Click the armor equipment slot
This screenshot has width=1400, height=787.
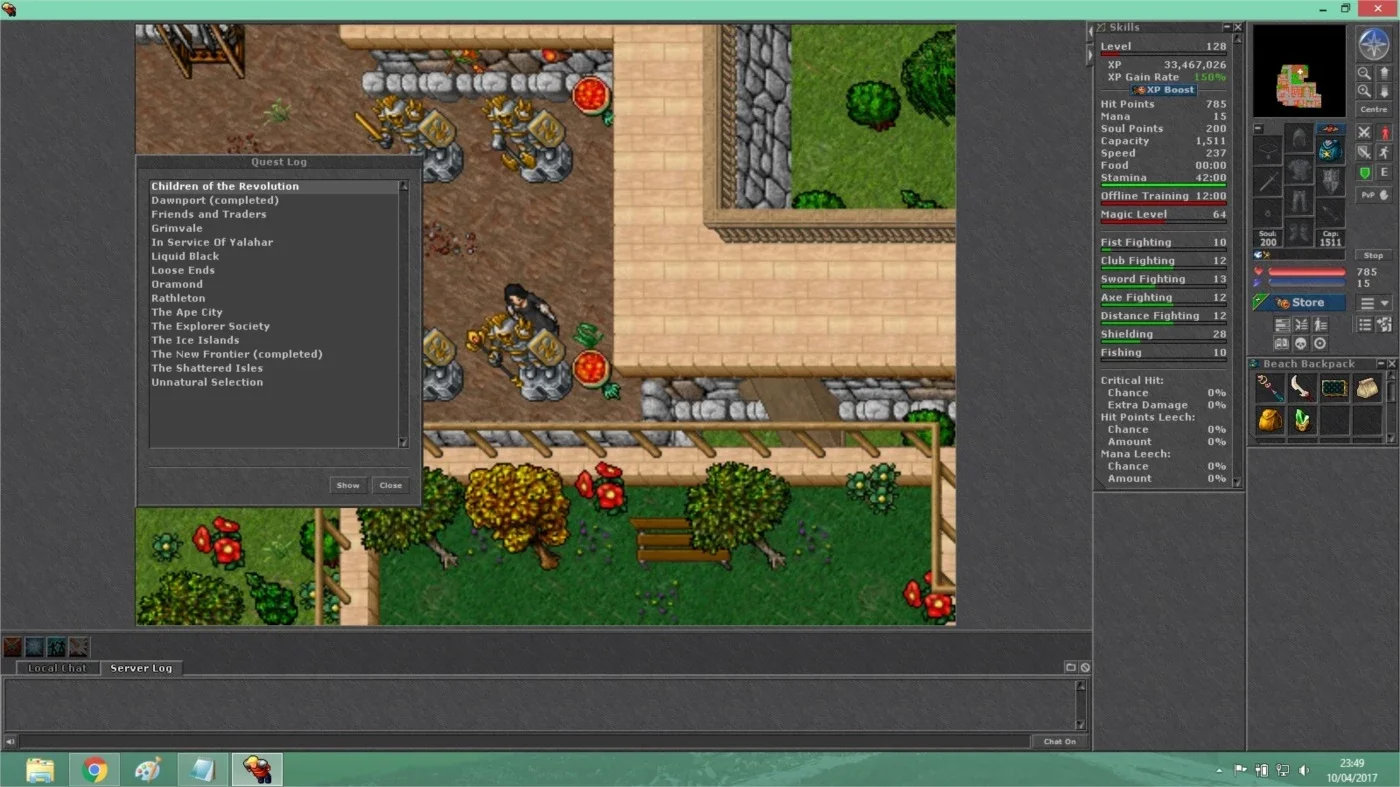1300,169
